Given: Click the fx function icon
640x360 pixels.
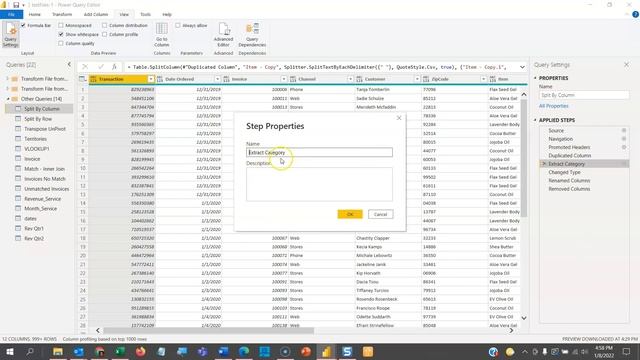Looking at the screenshot, I should 114,67.
